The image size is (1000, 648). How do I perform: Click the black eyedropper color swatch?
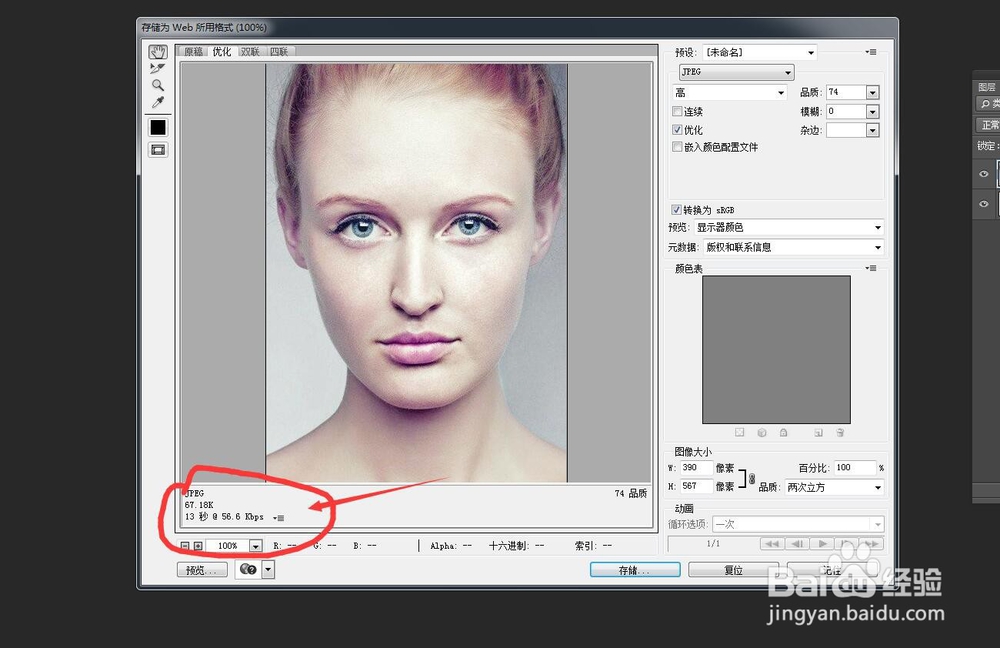[158, 128]
